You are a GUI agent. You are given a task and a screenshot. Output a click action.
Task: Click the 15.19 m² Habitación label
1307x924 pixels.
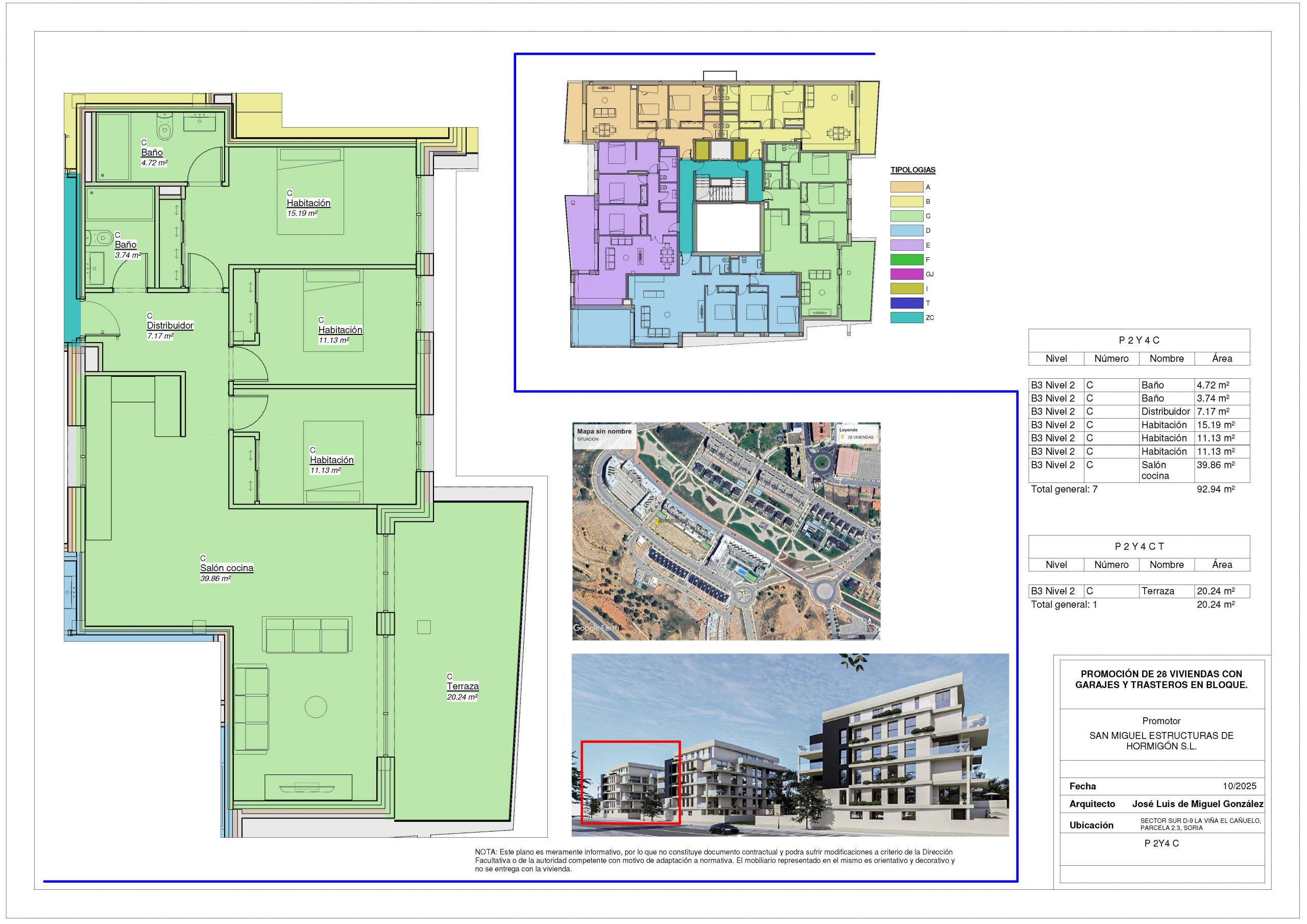(308, 203)
